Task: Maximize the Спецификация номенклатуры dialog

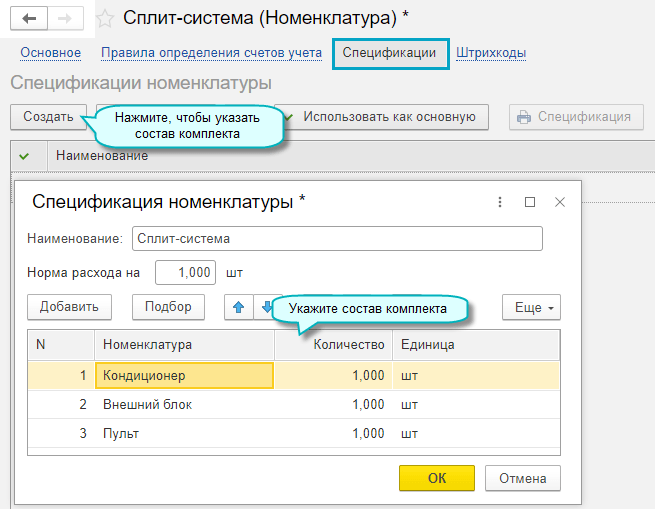Action: (530, 202)
